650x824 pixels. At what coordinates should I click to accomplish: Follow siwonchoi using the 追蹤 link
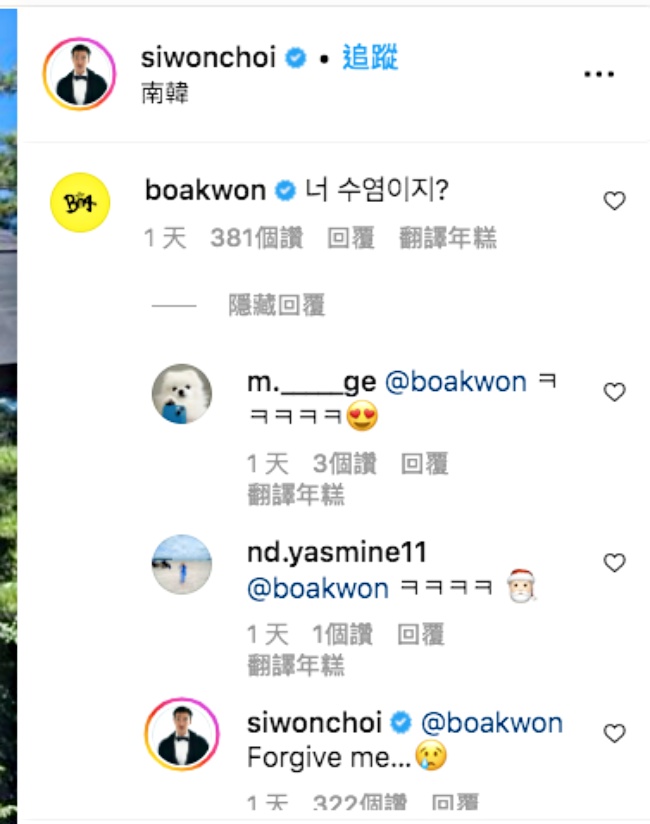click(x=370, y=57)
